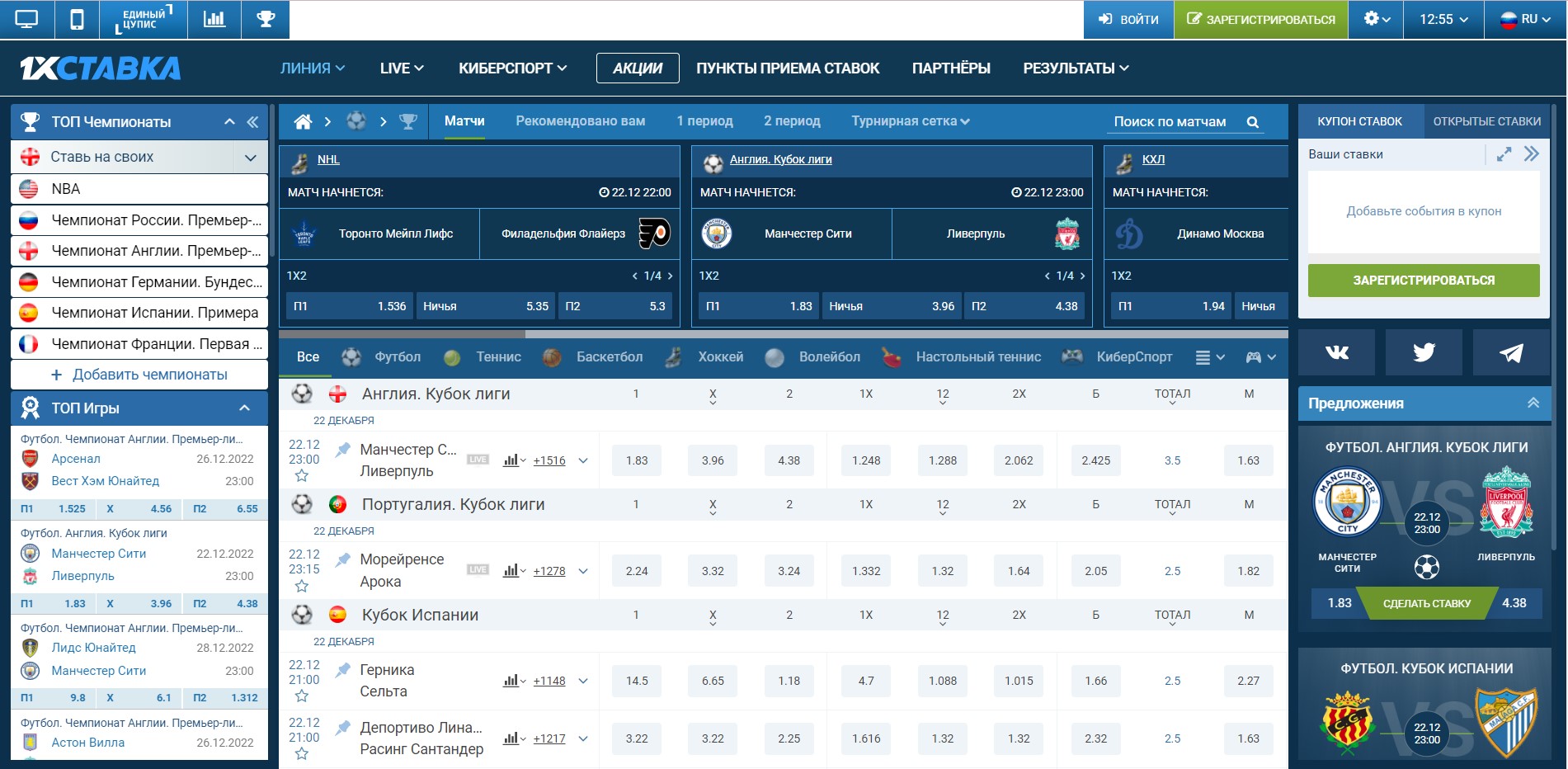Open the statistics bar chart icon
Viewport: 1568px width, 769px height.
pos(214,19)
